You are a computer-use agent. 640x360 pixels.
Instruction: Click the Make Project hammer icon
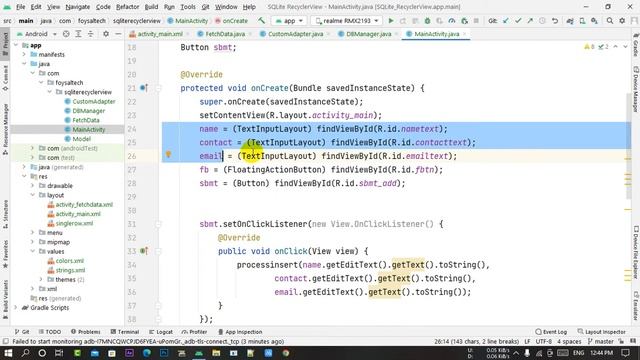tap(262, 20)
